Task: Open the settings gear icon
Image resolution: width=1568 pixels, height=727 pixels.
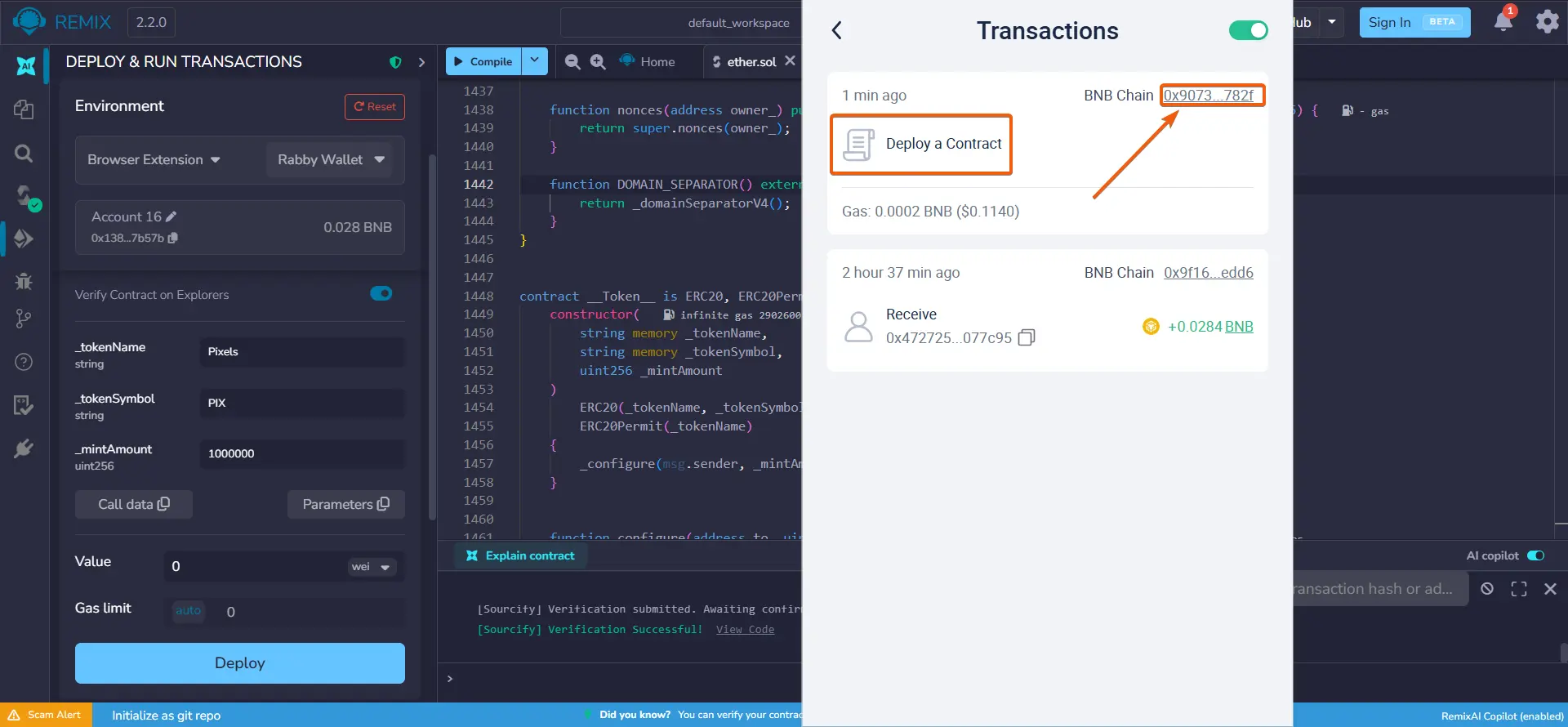Action: pos(1548,21)
